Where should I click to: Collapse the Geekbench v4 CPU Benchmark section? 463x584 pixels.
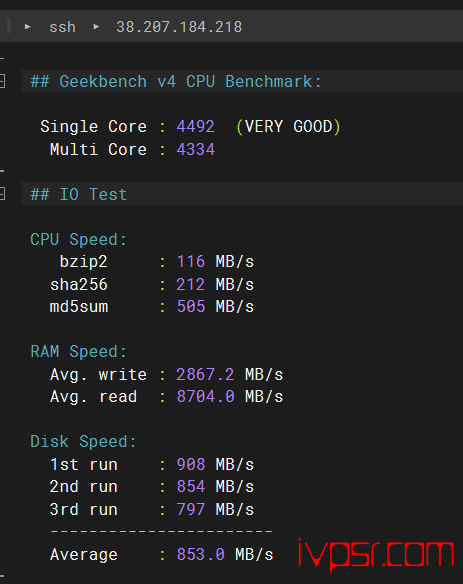2,81
